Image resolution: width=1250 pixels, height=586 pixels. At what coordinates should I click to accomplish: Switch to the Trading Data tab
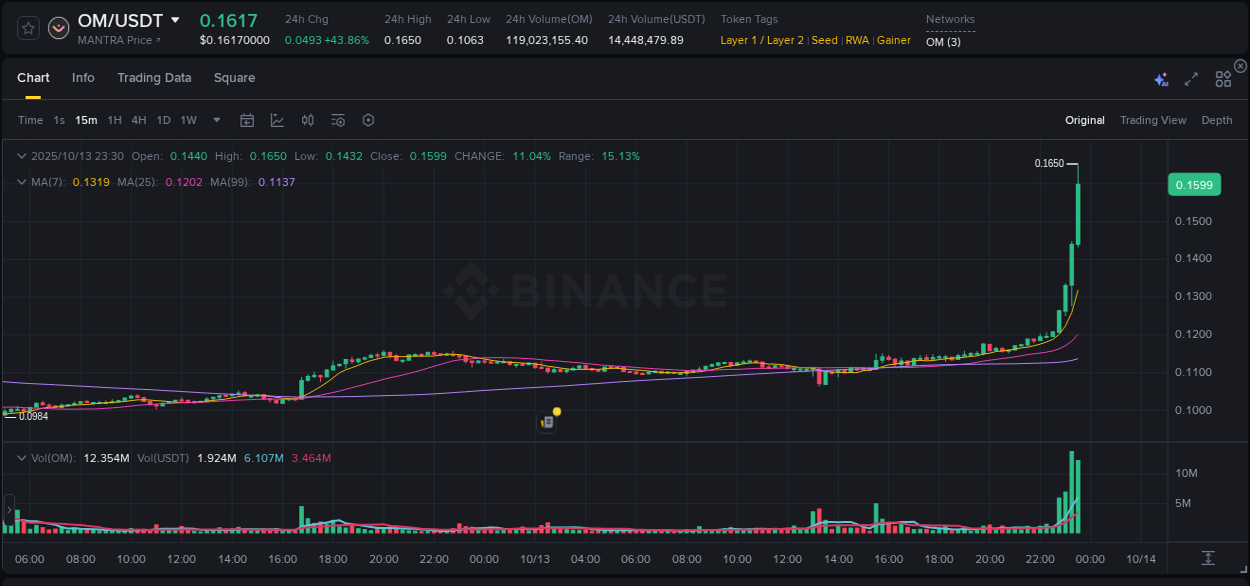pos(154,78)
